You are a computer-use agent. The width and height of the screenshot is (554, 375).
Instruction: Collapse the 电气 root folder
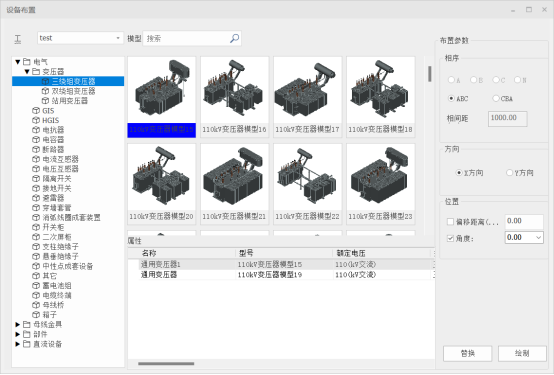click(18, 62)
